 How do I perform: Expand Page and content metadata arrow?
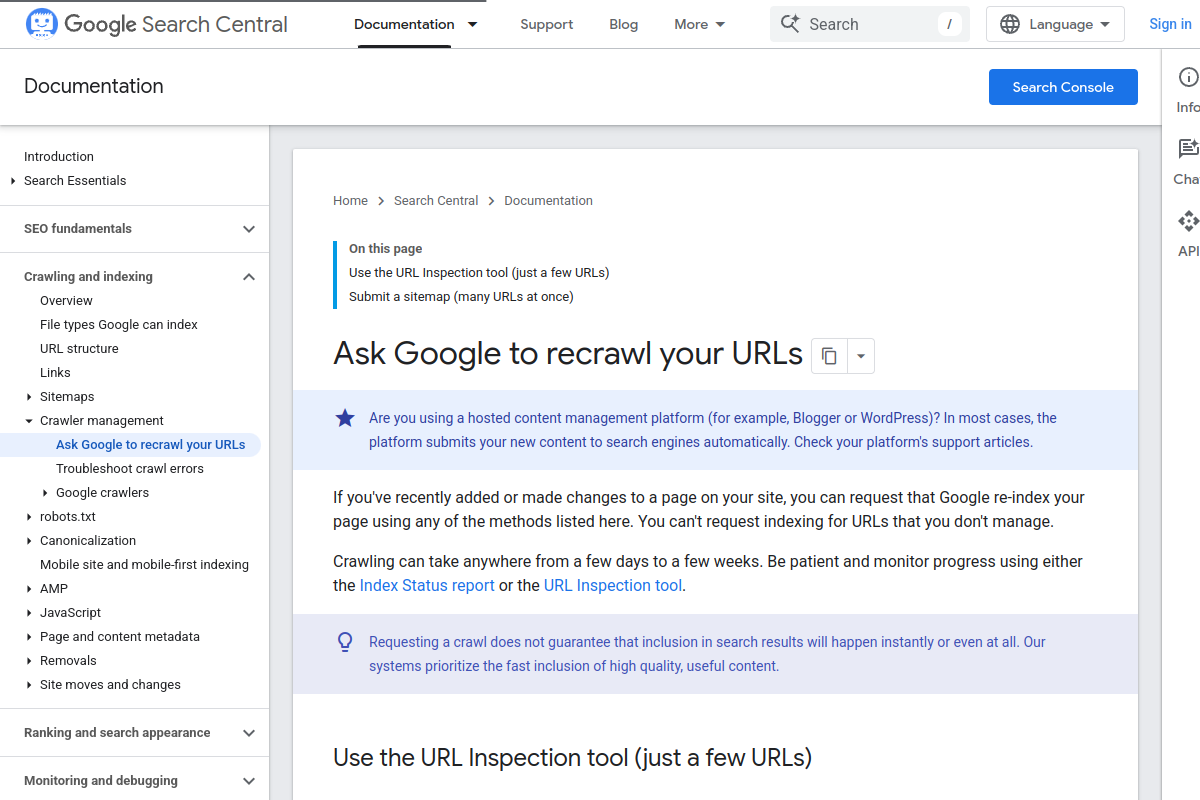29,637
